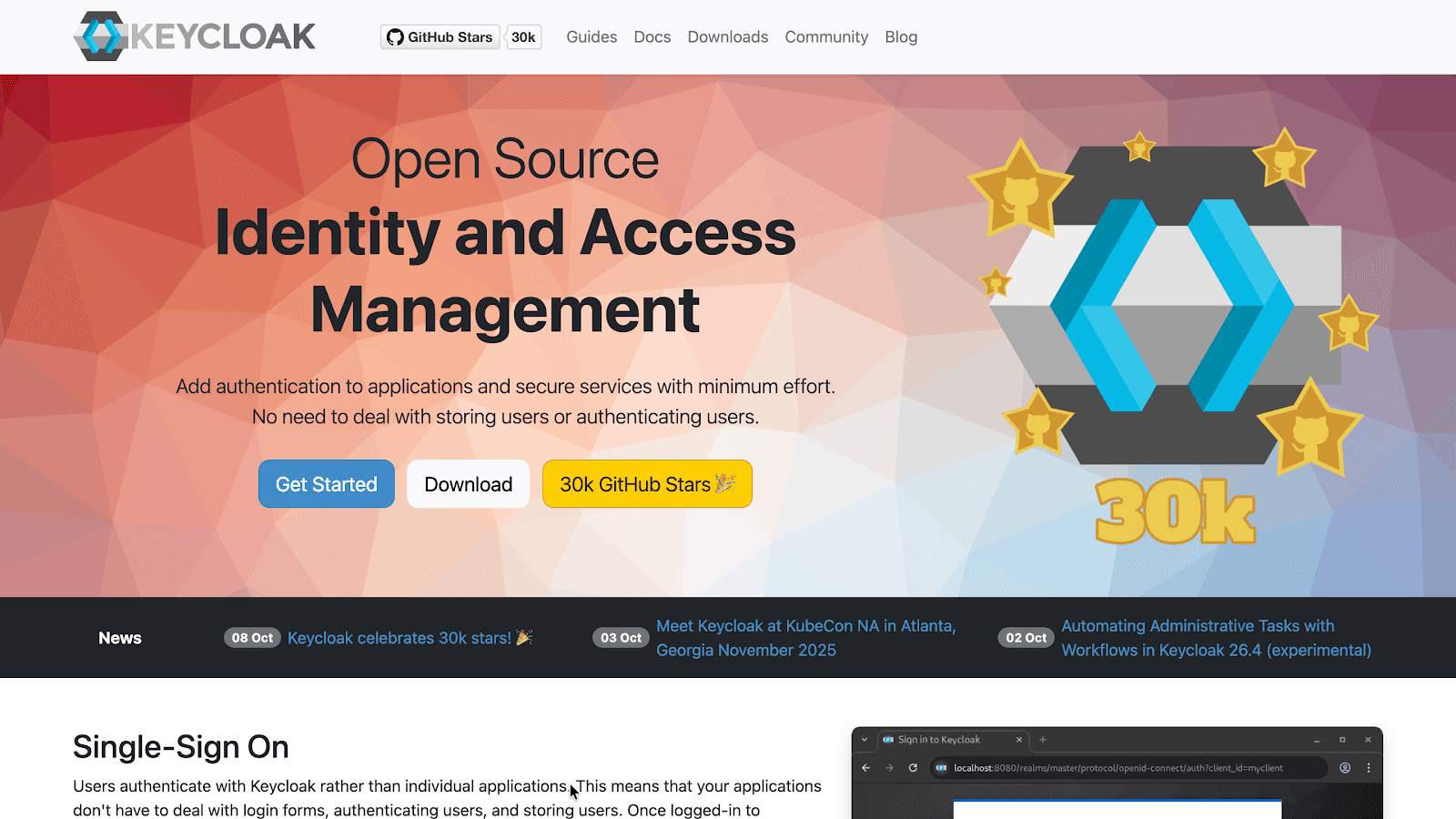Click the large Keycloak 30k hero graphic
The width and height of the screenshot is (1456, 819).
[x=1174, y=337]
